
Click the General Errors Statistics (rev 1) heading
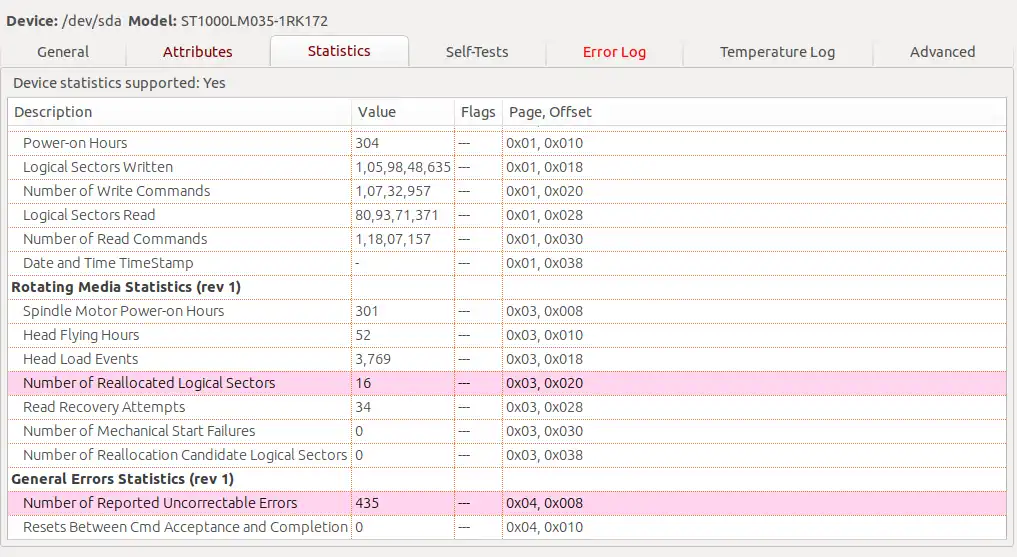coord(123,479)
